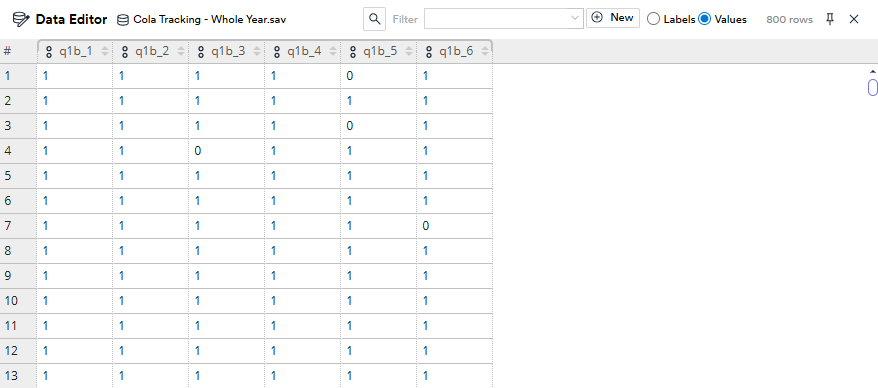The width and height of the screenshot is (878, 388).
Task: Click the row 8 q1b_3 cell
Action: click(x=227, y=251)
